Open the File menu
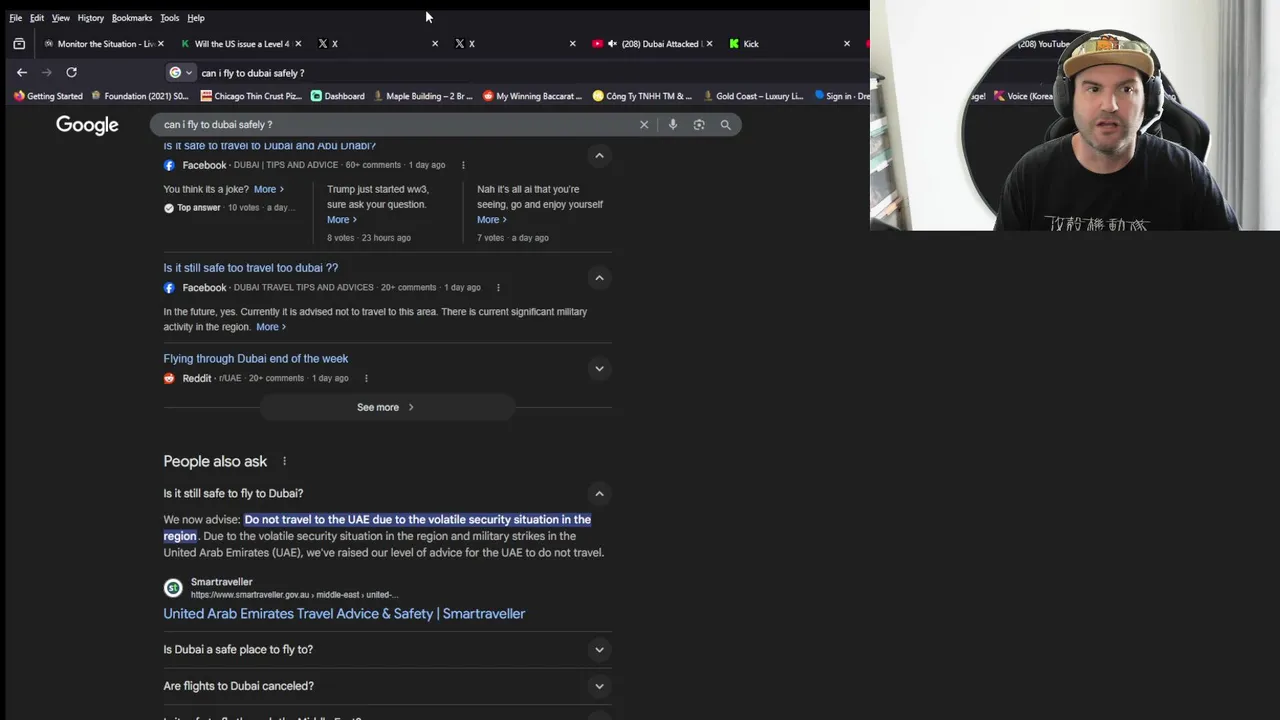This screenshot has height=720, width=1280. [16, 18]
